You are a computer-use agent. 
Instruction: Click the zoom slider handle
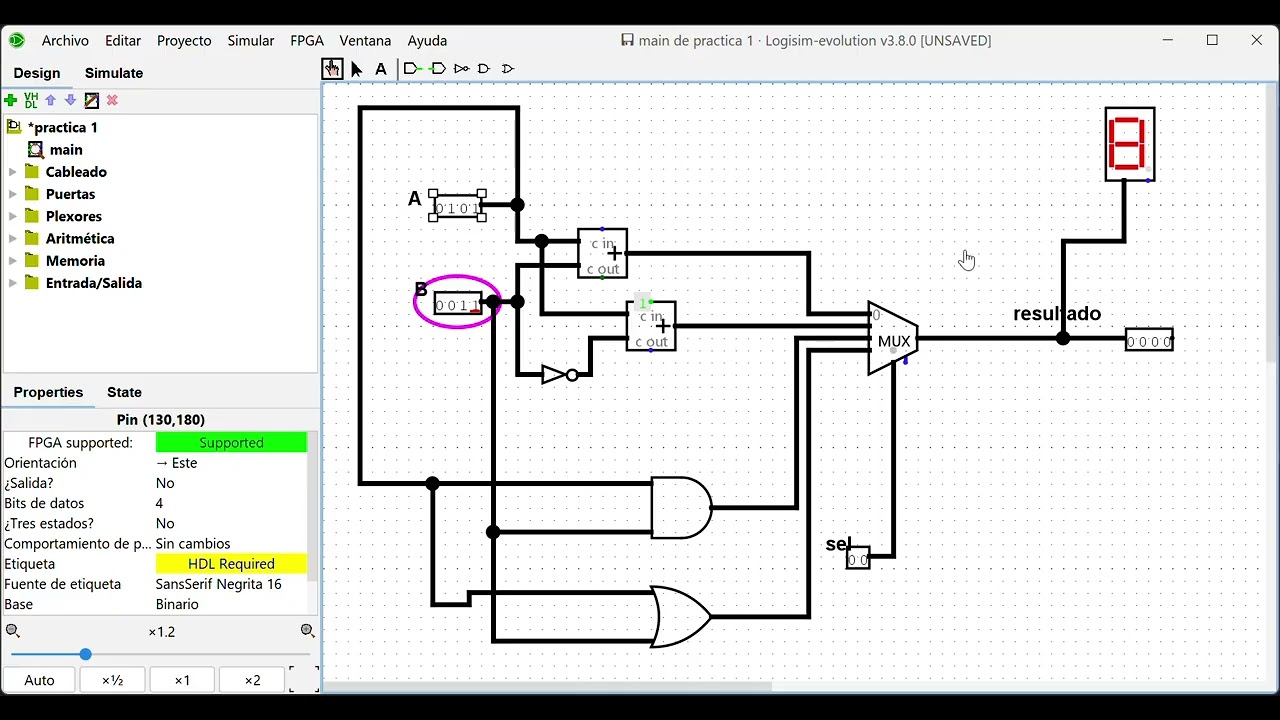coord(85,654)
